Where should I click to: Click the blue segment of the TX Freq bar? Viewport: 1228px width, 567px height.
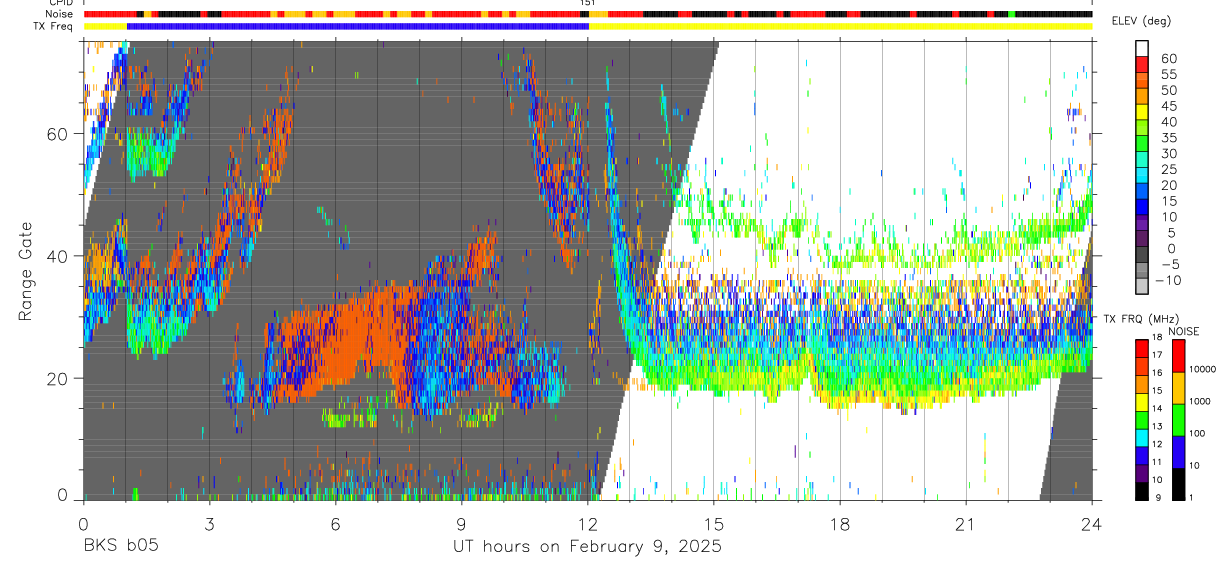pyautogui.click(x=358, y=26)
